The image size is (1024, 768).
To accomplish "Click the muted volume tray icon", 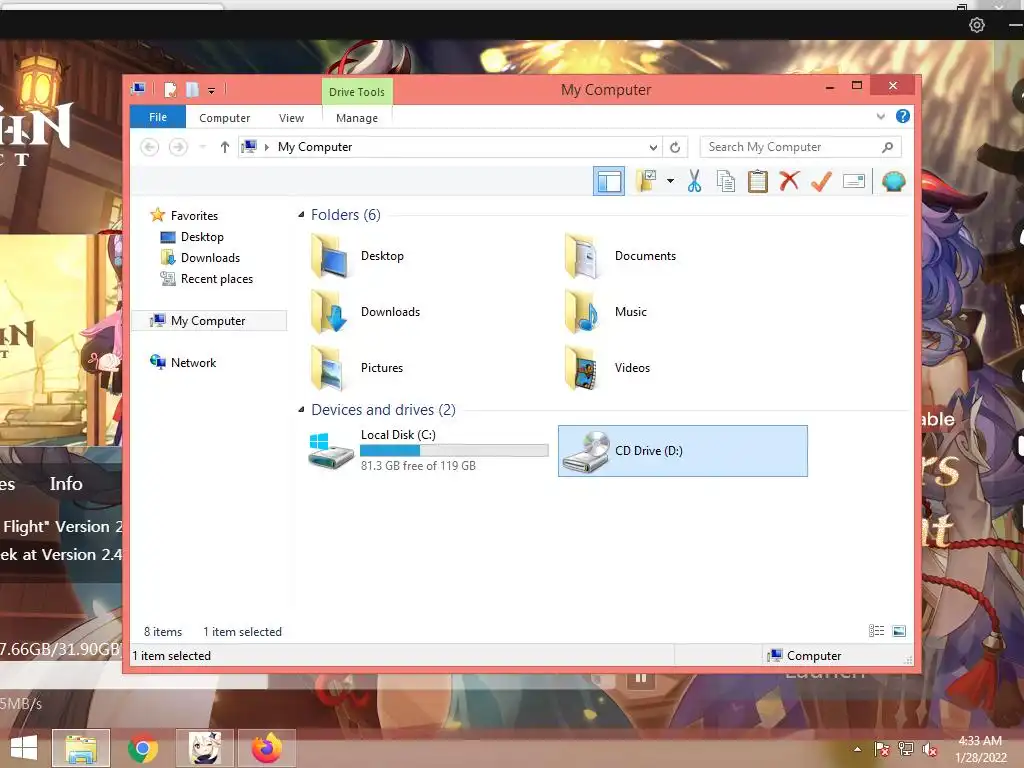I will 929,749.
